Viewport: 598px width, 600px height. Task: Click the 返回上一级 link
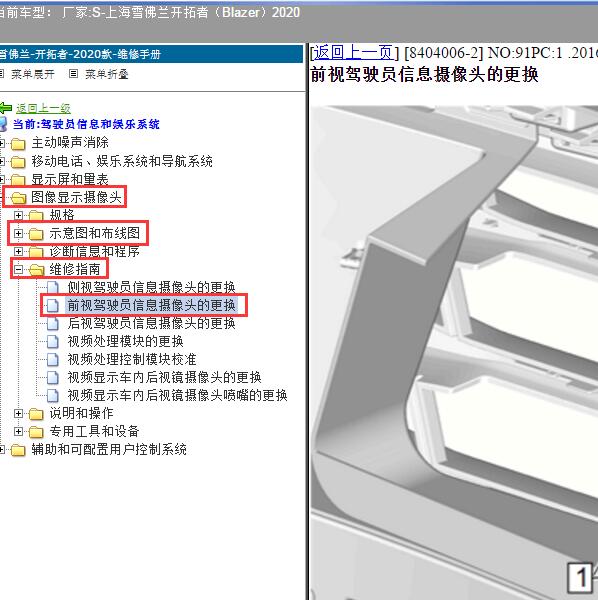[x=43, y=109]
